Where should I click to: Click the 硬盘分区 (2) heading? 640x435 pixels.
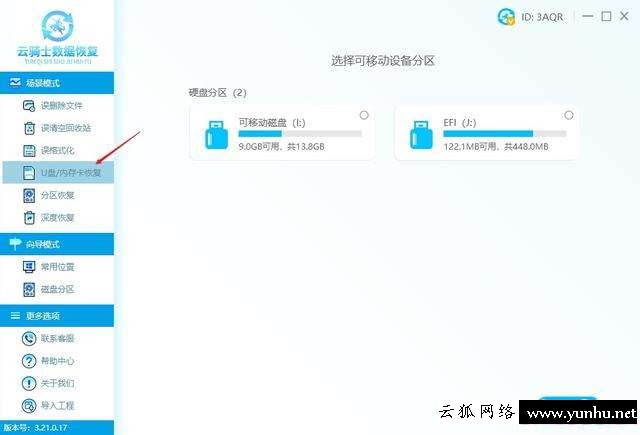pos(218,93)
